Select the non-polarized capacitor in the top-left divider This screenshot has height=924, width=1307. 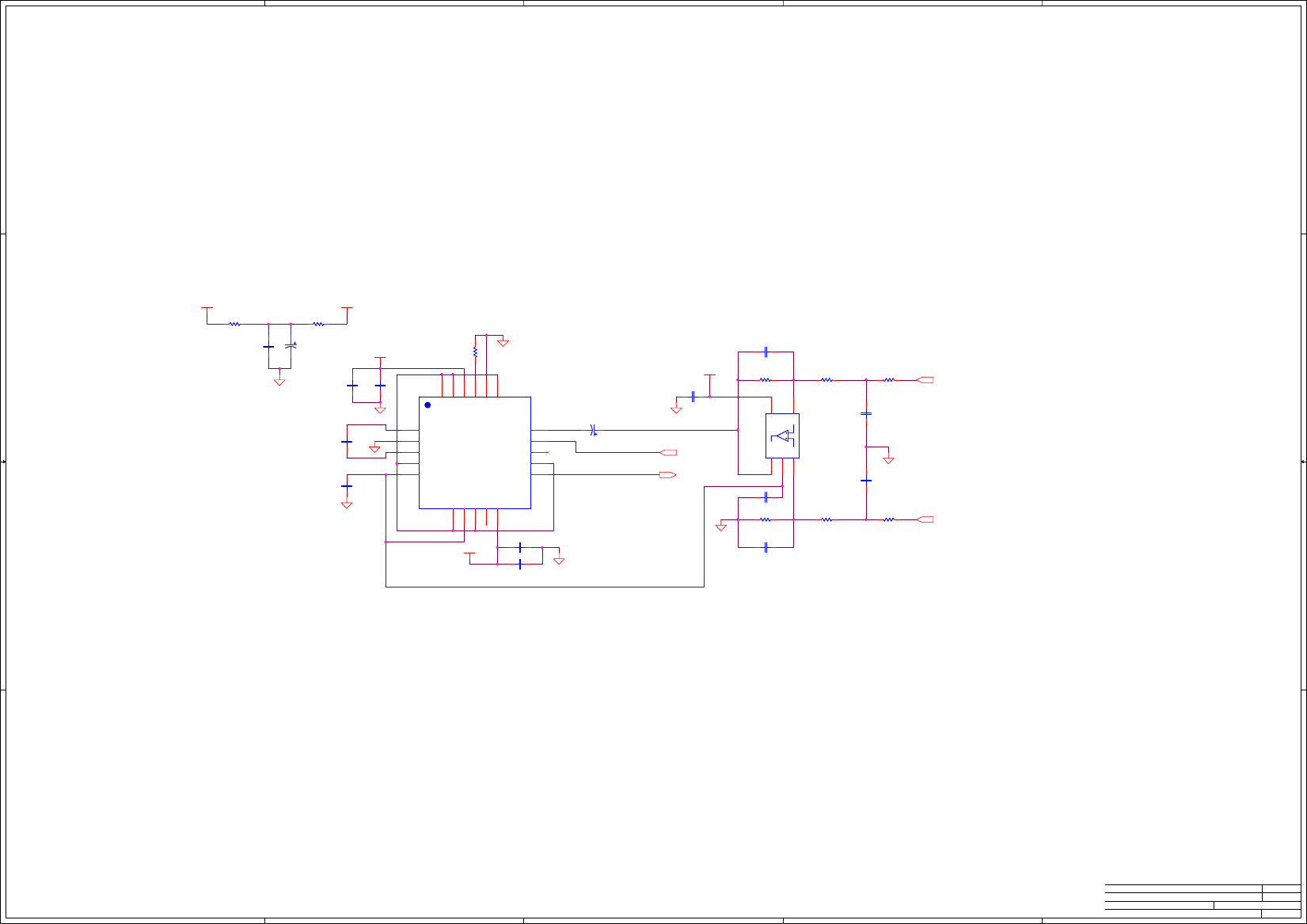pos(268,347)
